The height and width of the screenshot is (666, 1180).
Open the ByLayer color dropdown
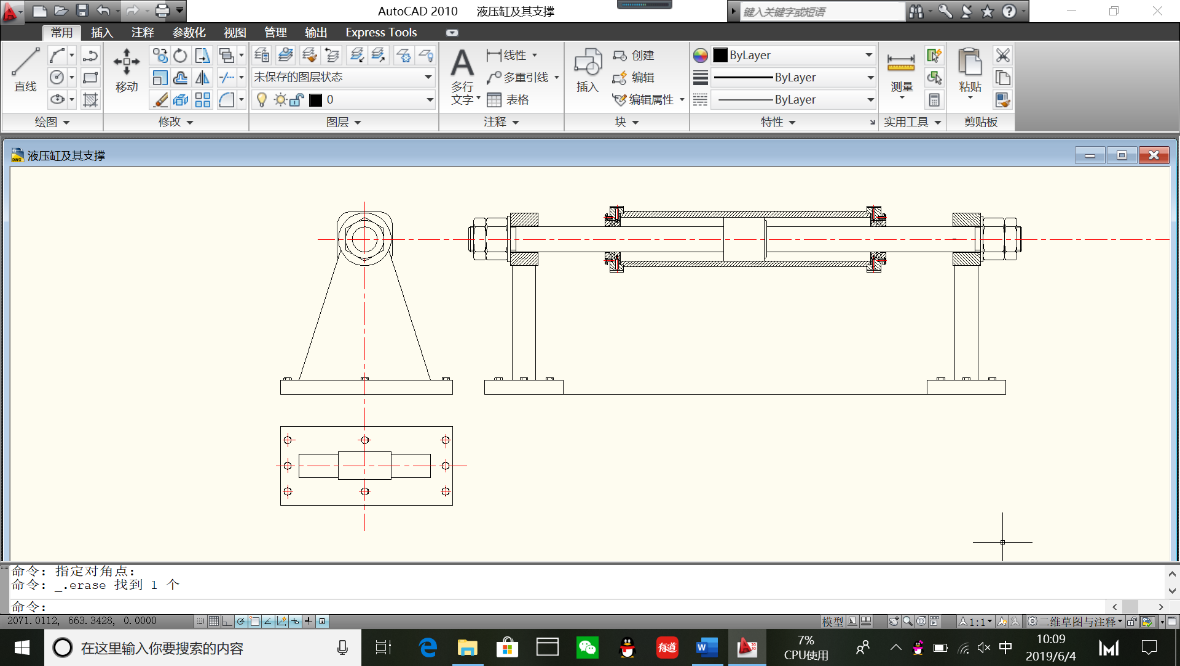point(868,55)
